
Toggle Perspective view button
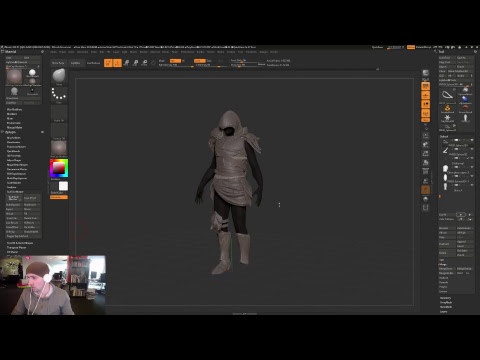[x=426, y=86]
